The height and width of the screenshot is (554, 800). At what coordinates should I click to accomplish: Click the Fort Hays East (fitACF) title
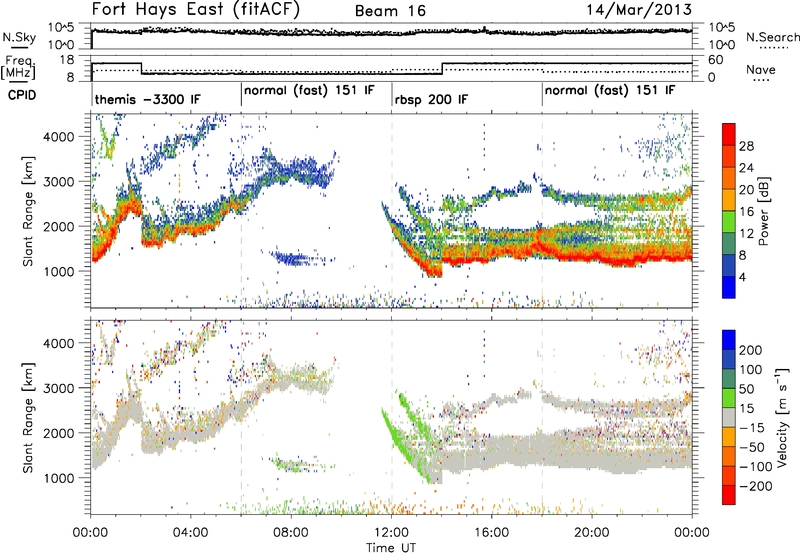pyautogui.click(x=196, y=10)
